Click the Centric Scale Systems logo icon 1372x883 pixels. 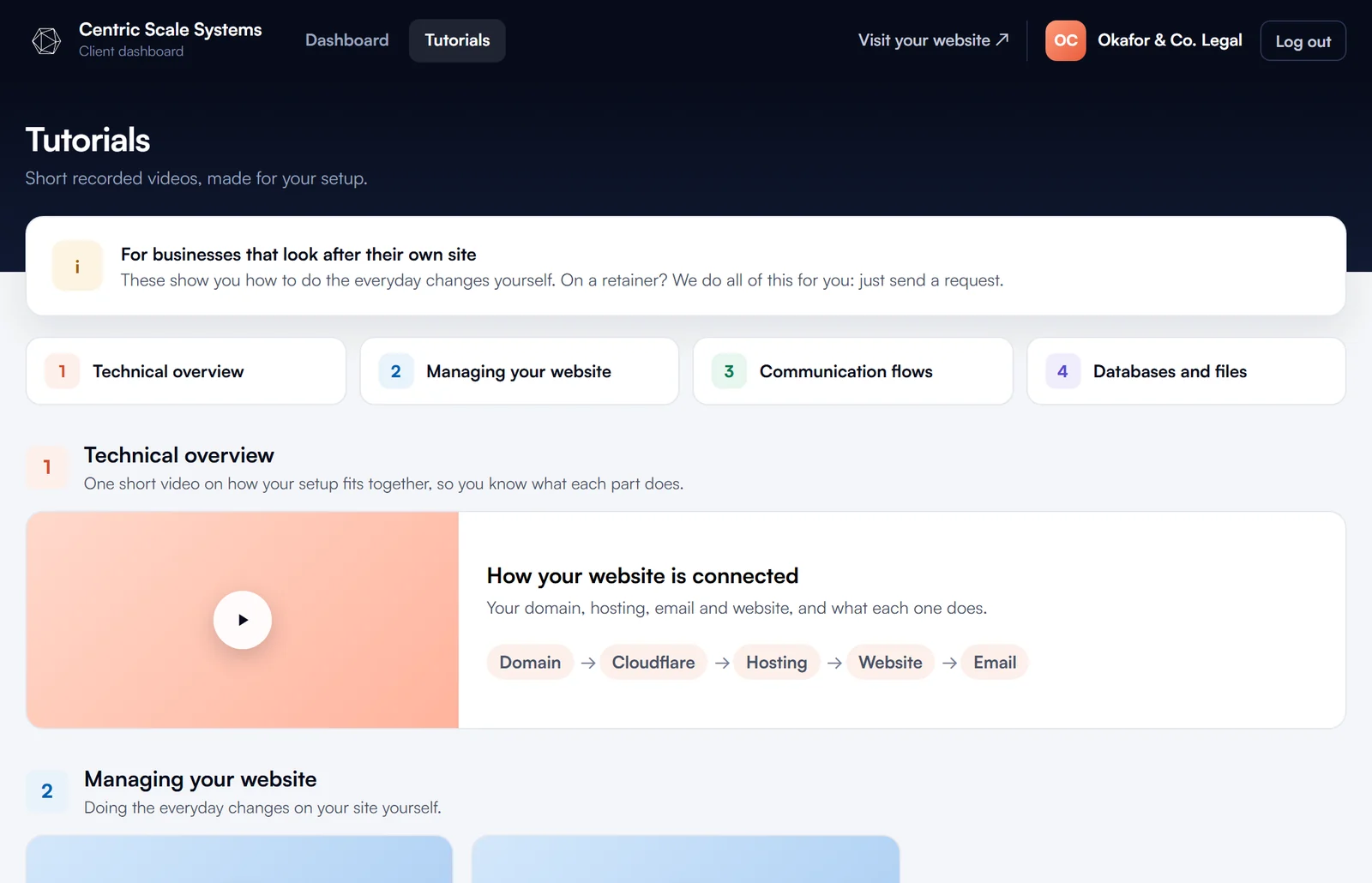click(46, 40)
